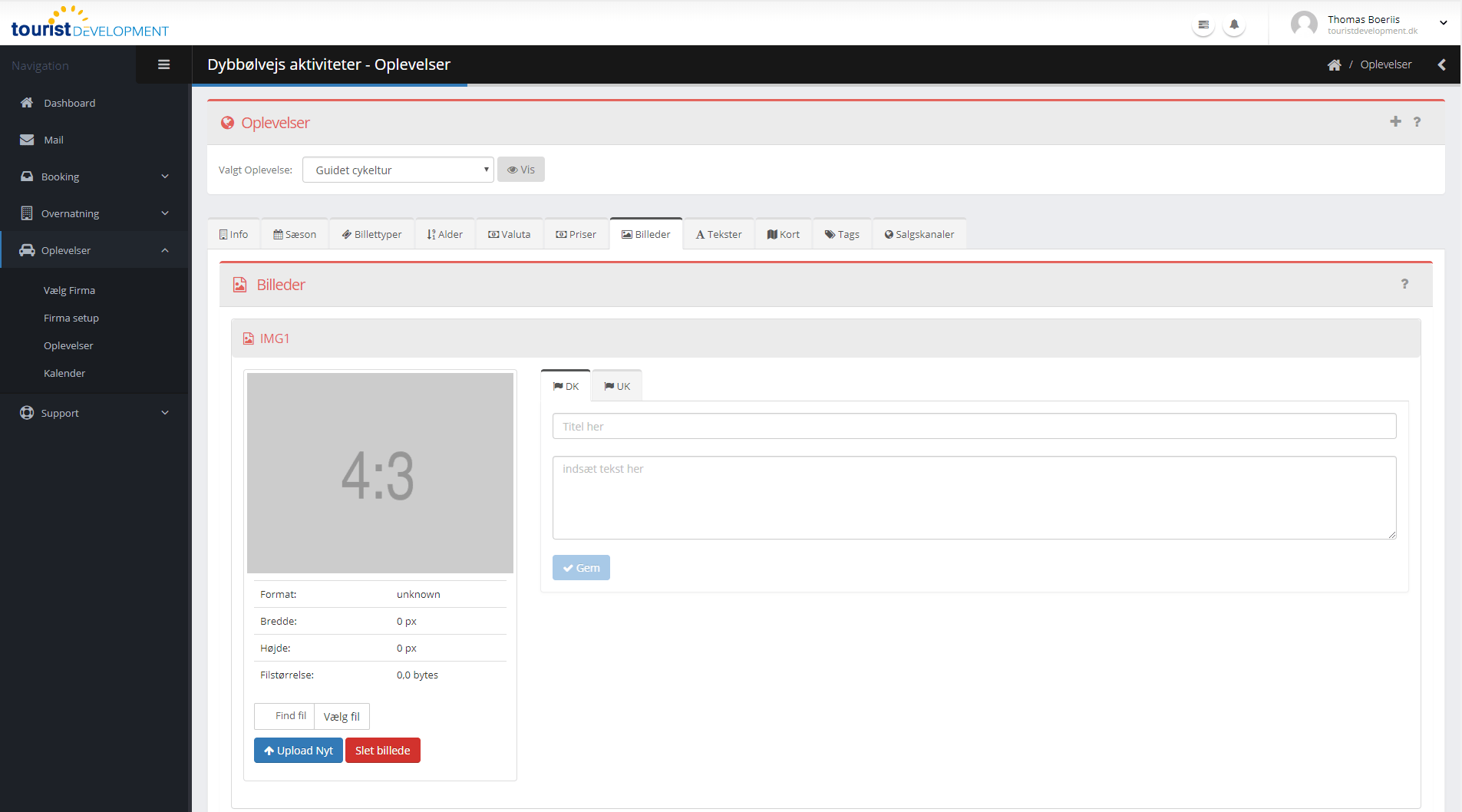Open help question mark in Billeder panel

pyautogui.click(x=1404, y=284)
